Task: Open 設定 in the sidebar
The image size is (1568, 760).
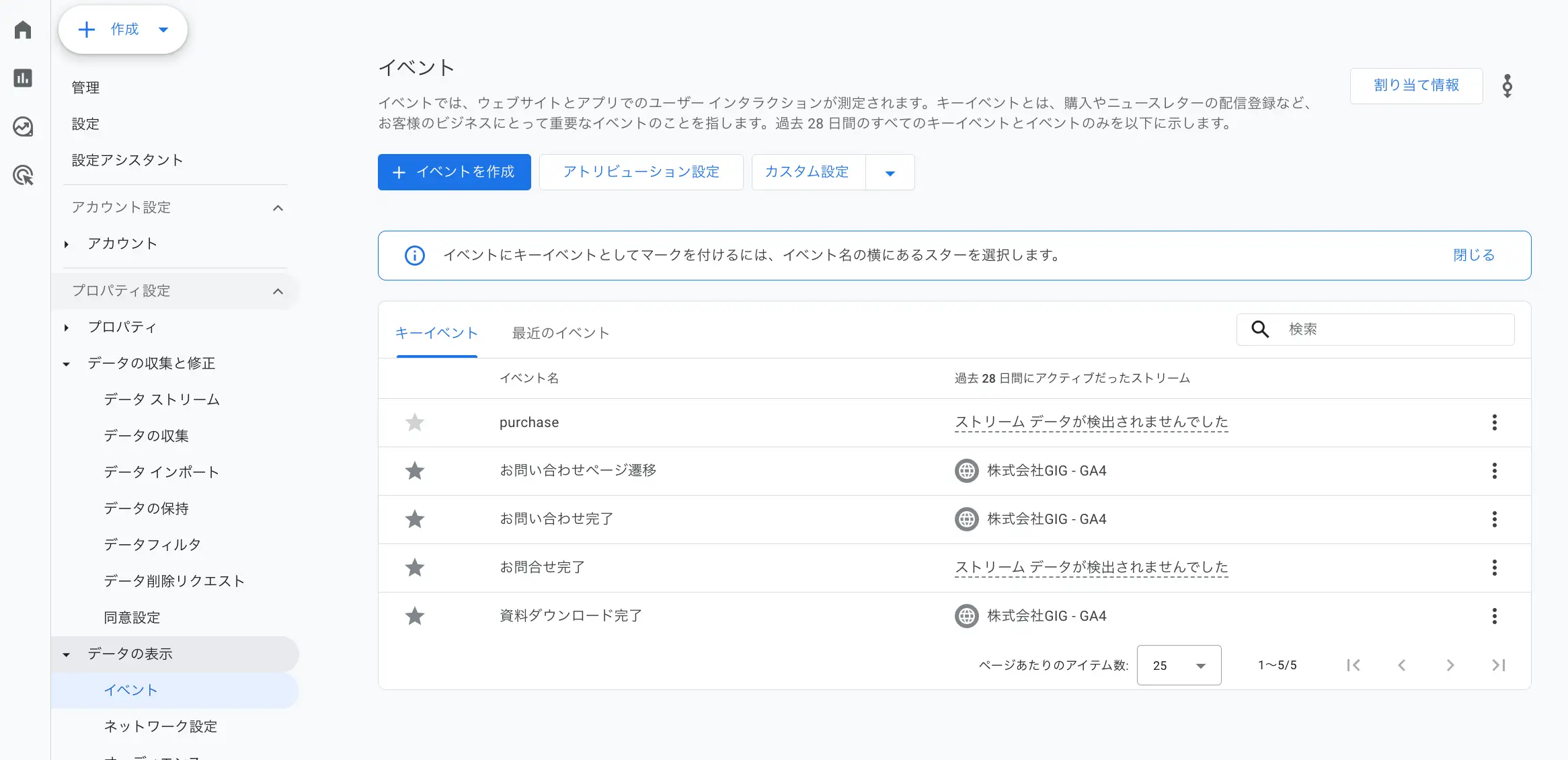Action: tap(85, 124)
